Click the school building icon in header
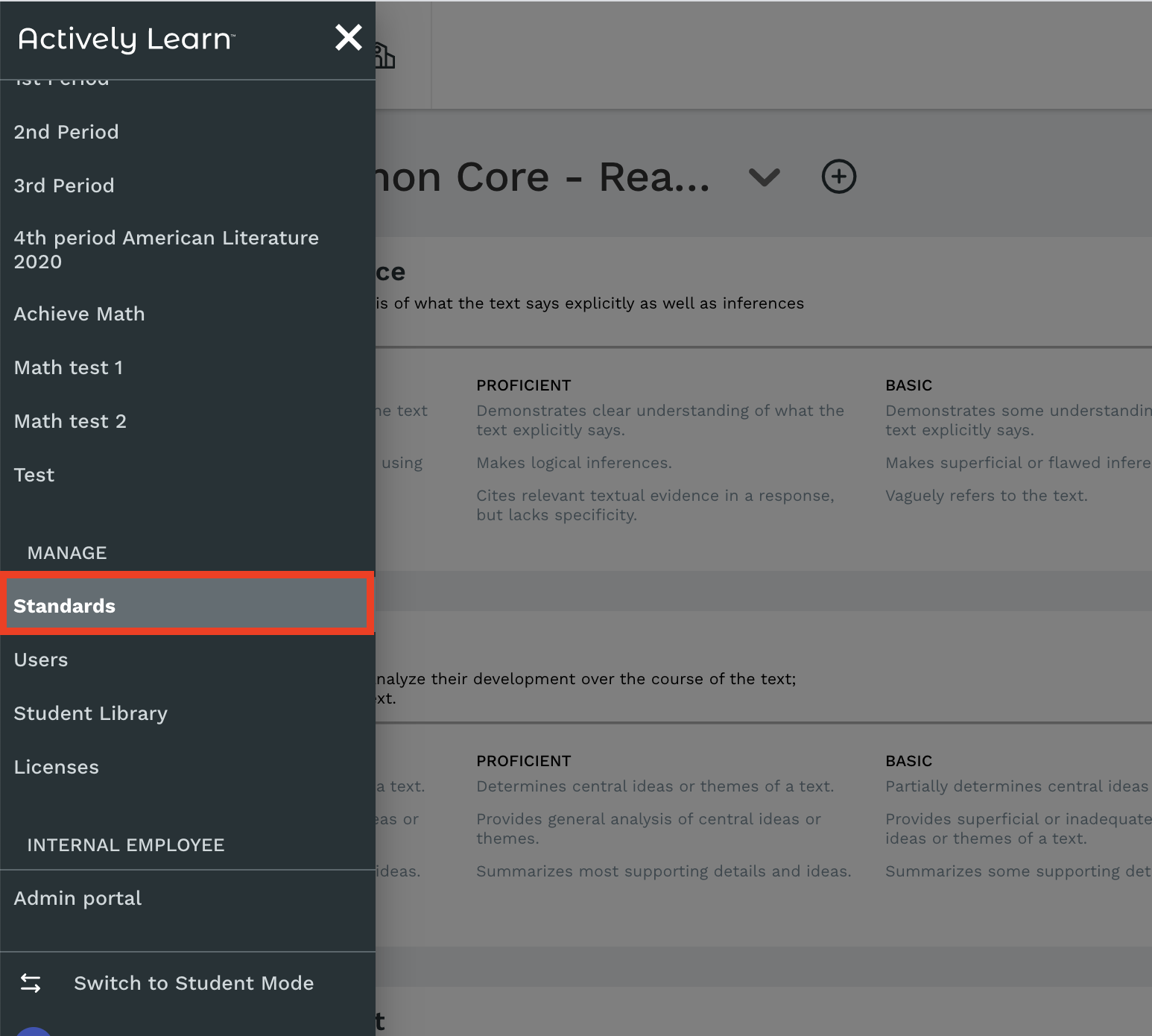Viewport: 1152px width, 1036px height. coord(385,56)
